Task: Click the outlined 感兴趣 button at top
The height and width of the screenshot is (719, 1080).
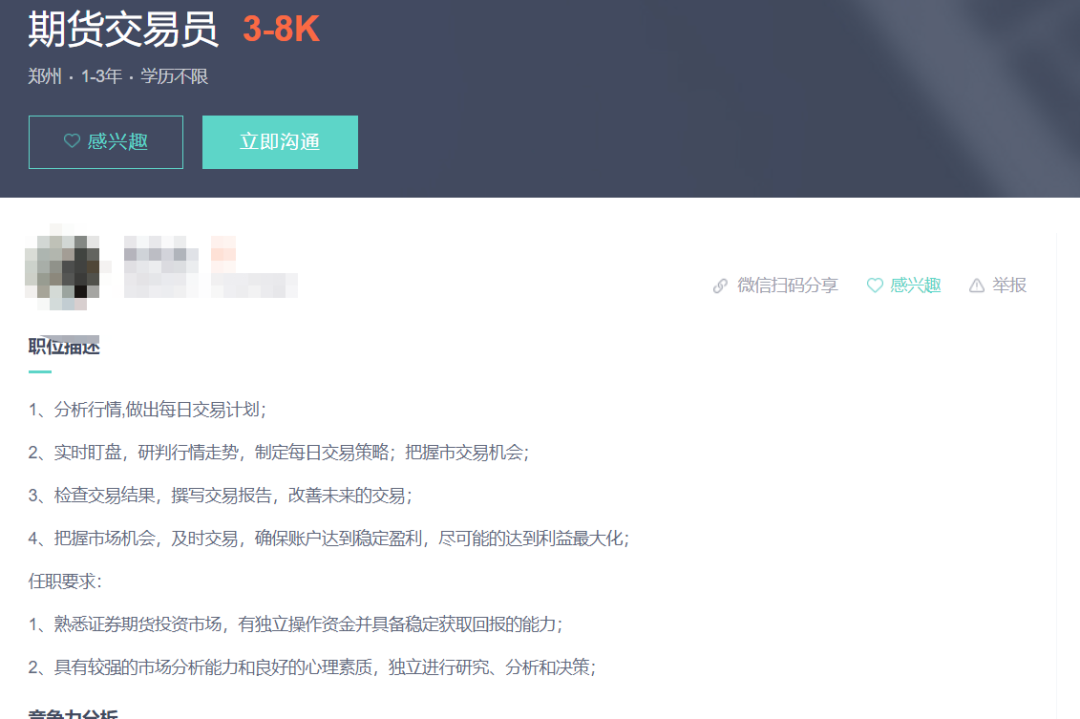Action: click(x=106, y=142)
